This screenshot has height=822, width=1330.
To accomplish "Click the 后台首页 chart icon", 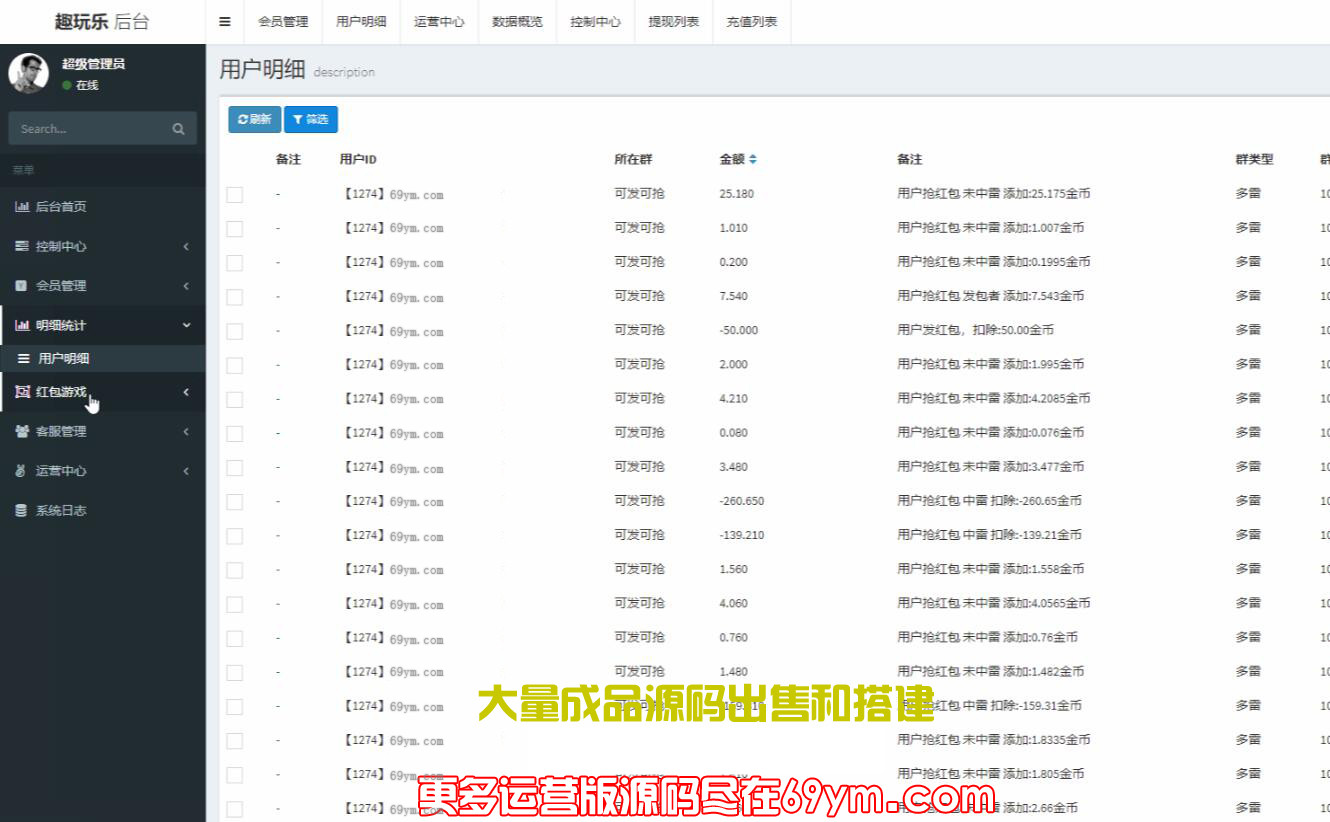I will (22, 207).
